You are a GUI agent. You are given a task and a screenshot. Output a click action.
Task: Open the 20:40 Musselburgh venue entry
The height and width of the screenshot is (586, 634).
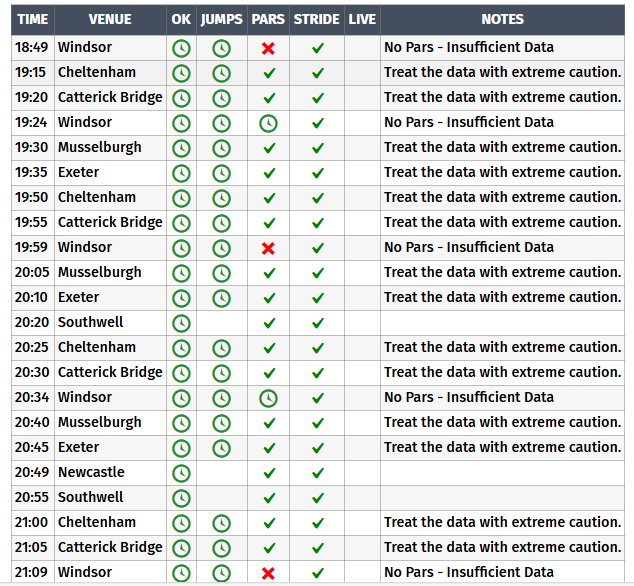point(99,422)
